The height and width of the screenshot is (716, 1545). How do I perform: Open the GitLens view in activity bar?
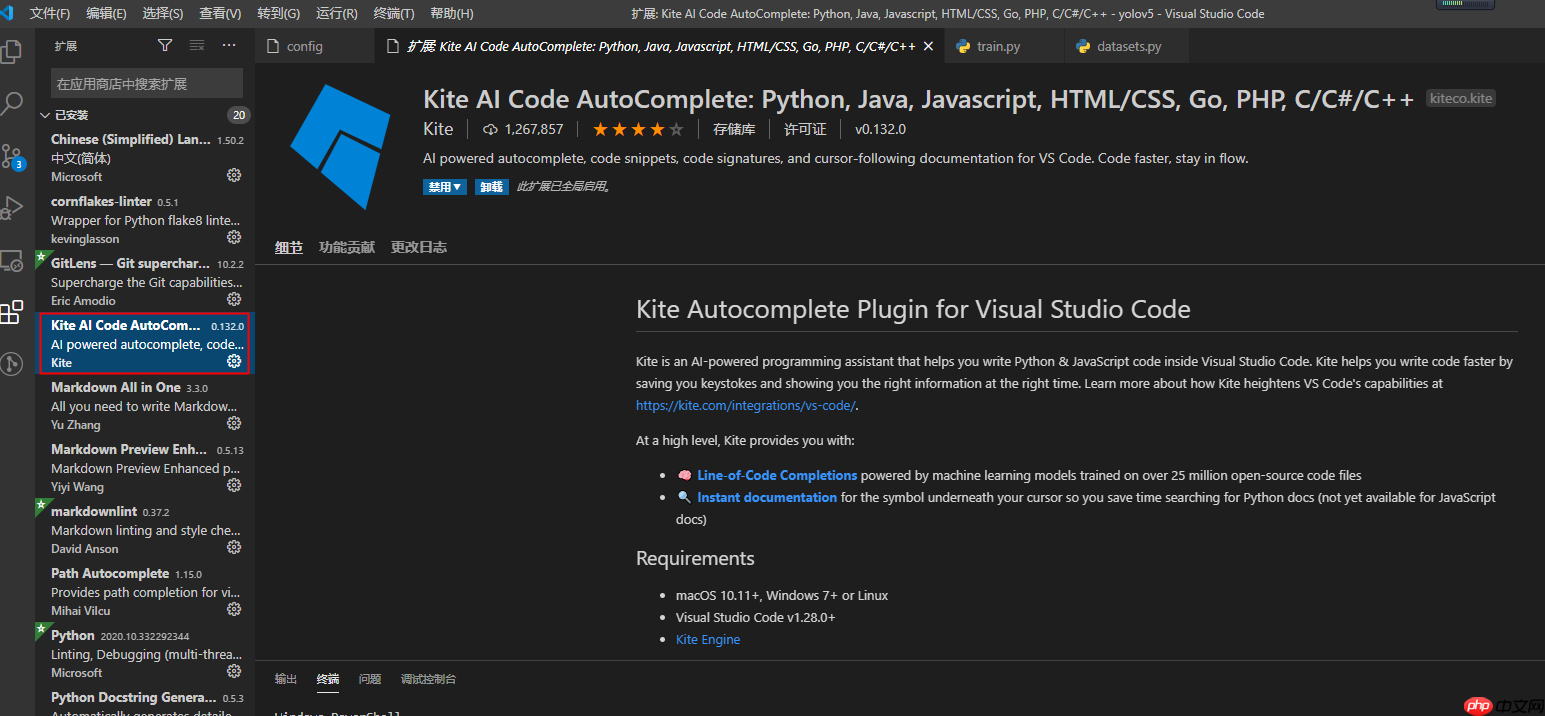(12, 365)
